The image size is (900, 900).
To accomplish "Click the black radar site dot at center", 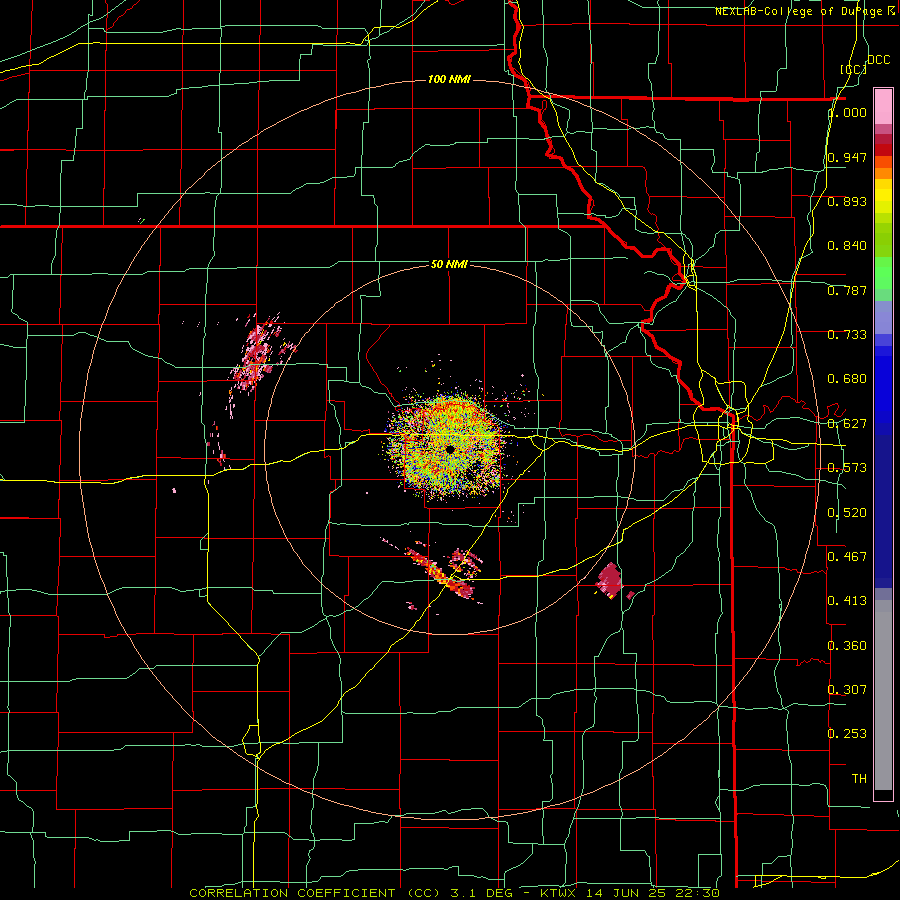I will tap(450, 449).
